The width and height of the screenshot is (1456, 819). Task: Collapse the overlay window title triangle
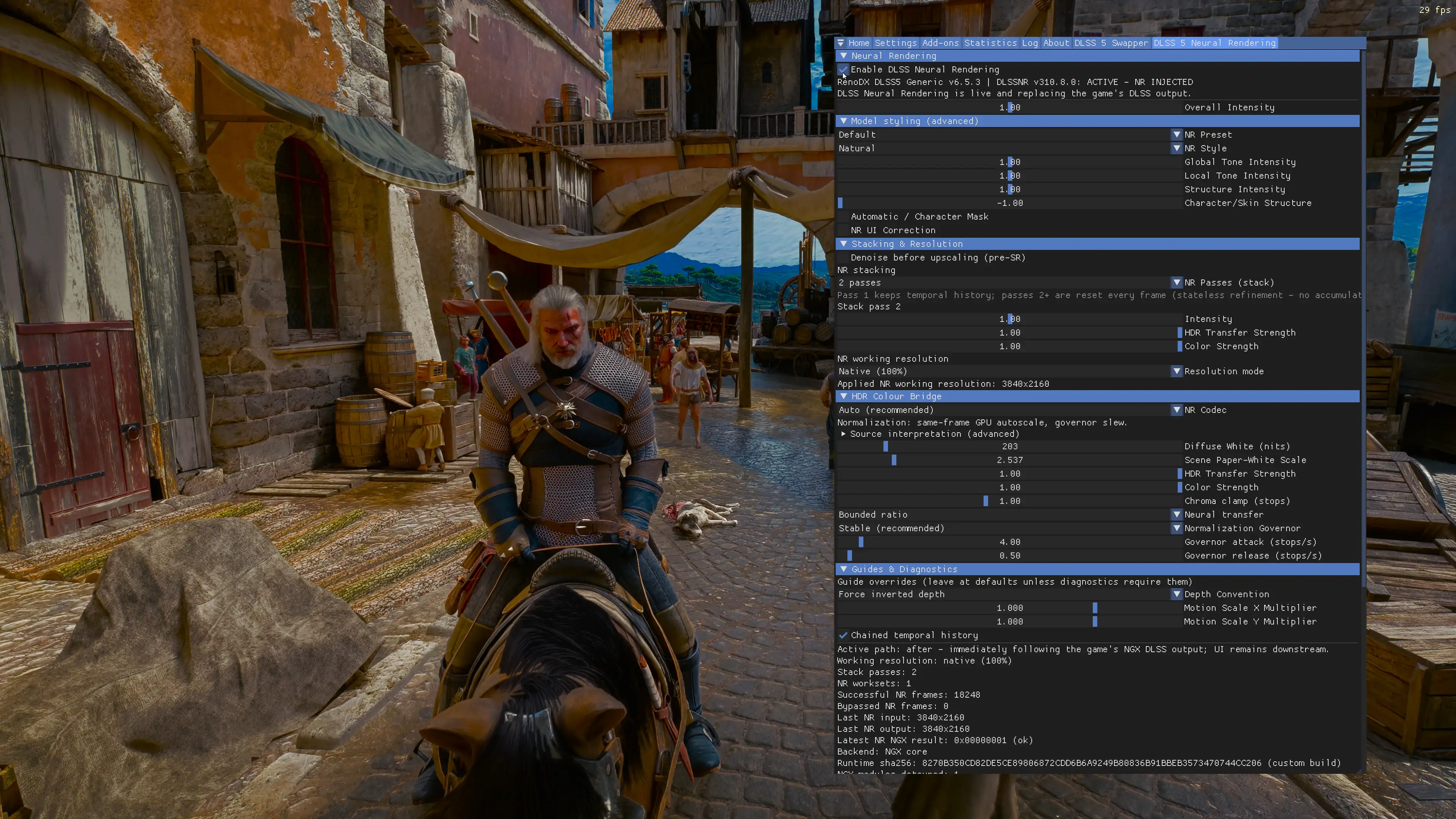coord(841,43)
